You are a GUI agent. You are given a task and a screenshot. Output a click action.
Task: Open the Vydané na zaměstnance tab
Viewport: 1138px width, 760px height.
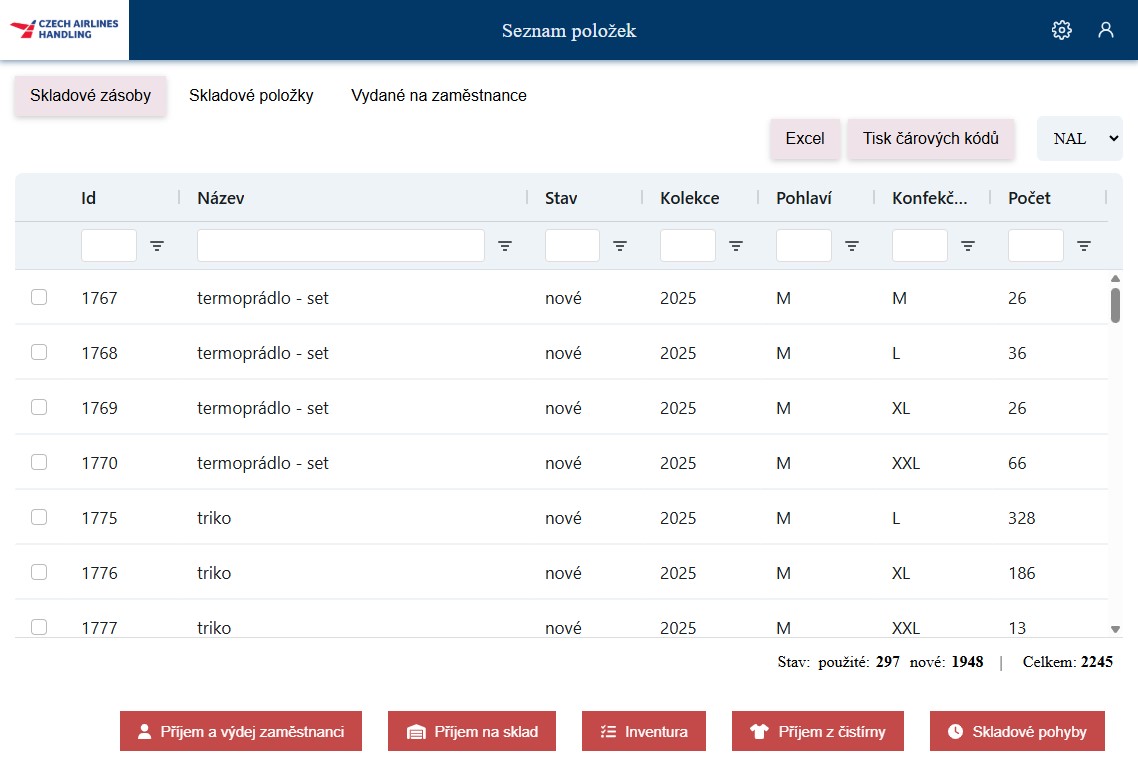coord(438,96)
